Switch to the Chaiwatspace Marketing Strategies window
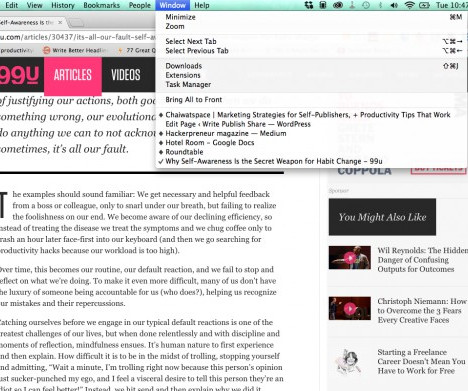The height and width of the screenshot is (391, 468). coord(311,115)
